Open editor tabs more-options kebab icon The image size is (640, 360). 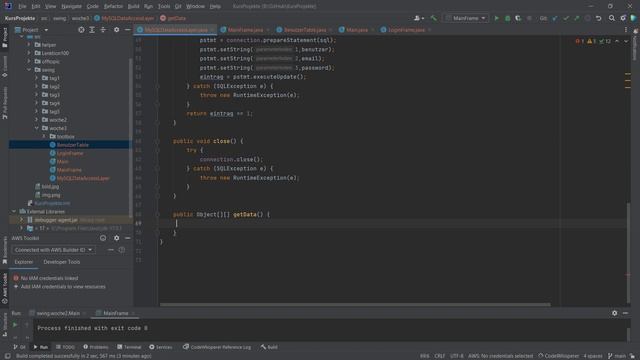tap(626, 30)
